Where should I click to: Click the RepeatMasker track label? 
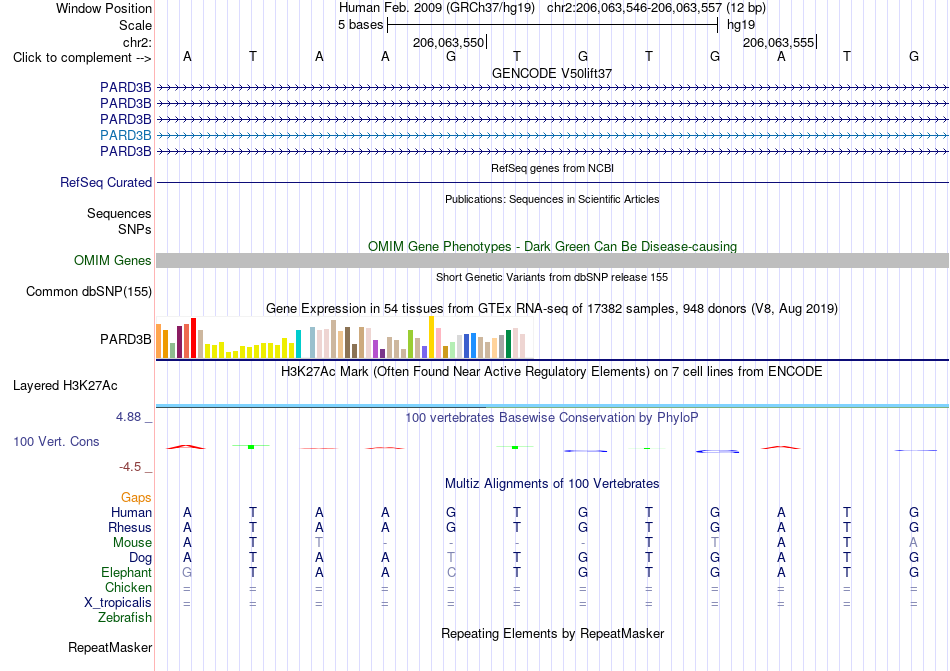point(110,647)
